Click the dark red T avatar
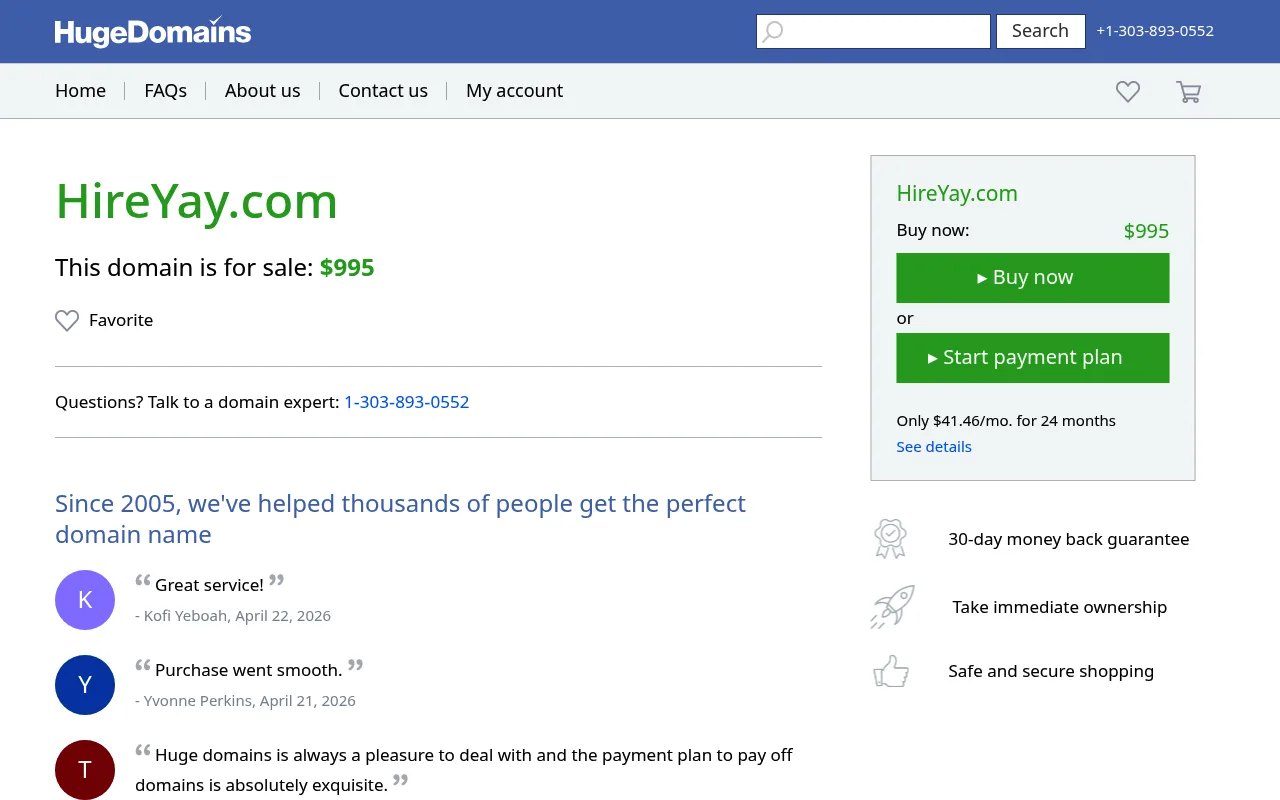 (x=85, y=770)
